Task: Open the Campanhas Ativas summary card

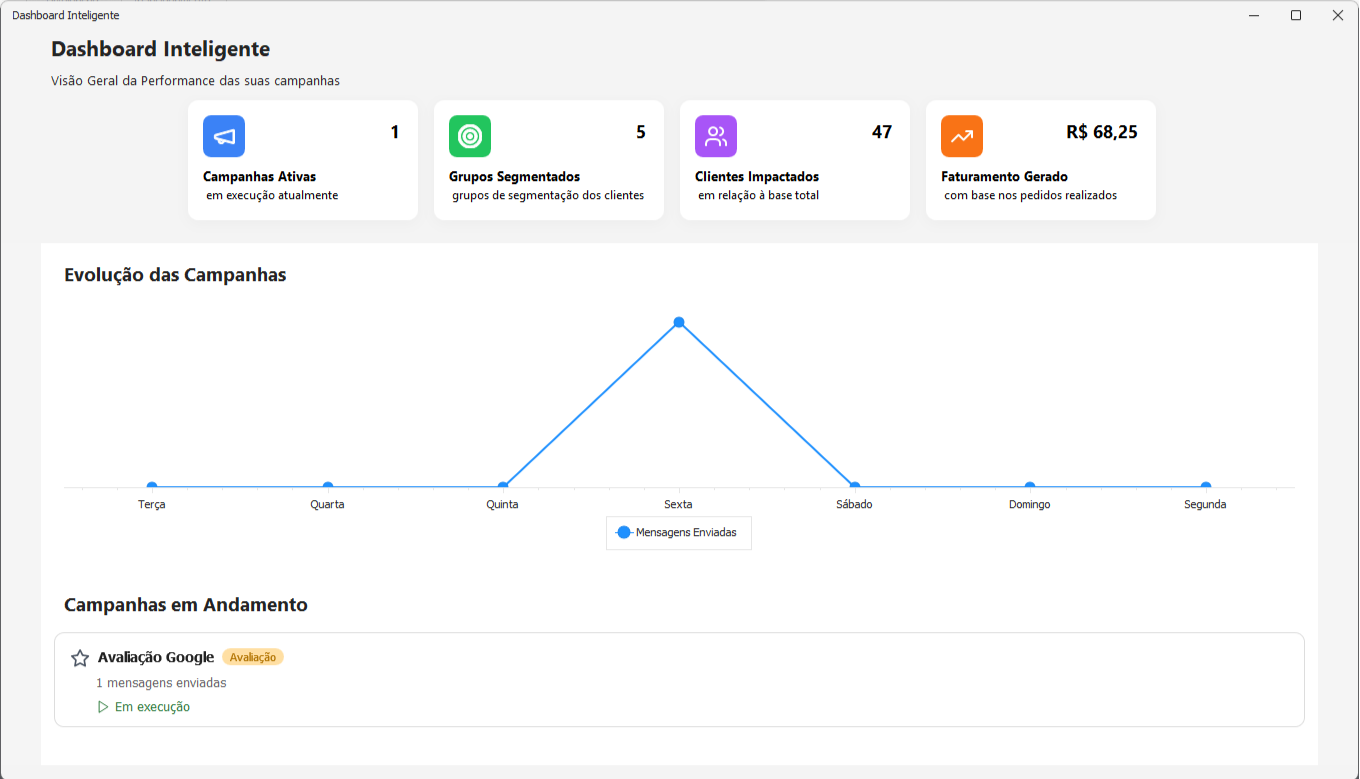Action: pyautogui.click(x=303, y=160)
